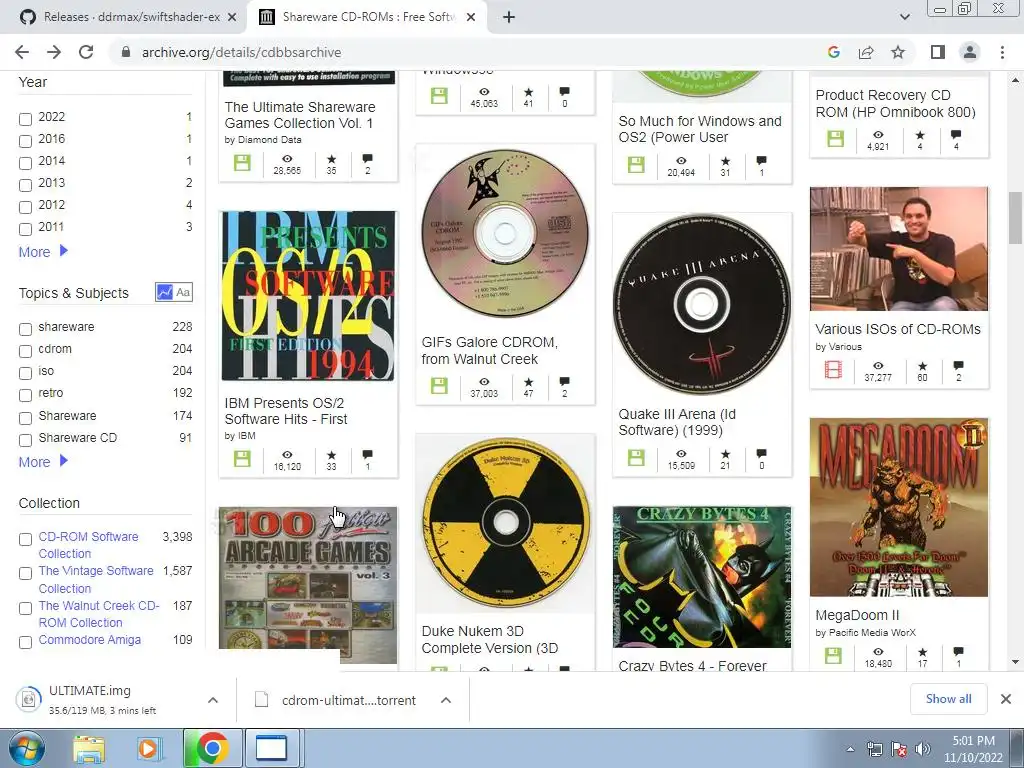Click the views eye icon for Quake III Arena
This screenshot has width=1024, height=768.
(681, 453)
